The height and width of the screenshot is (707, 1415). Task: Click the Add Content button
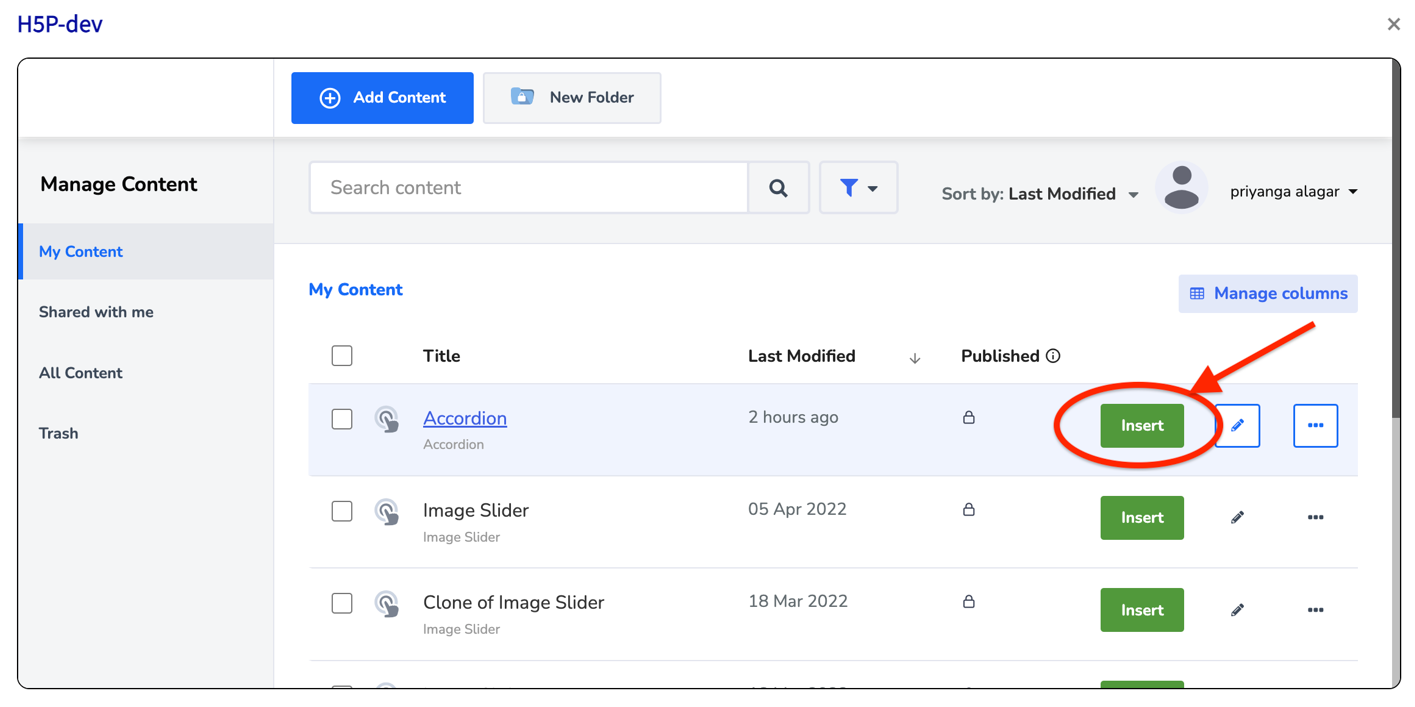coord(382,98)
